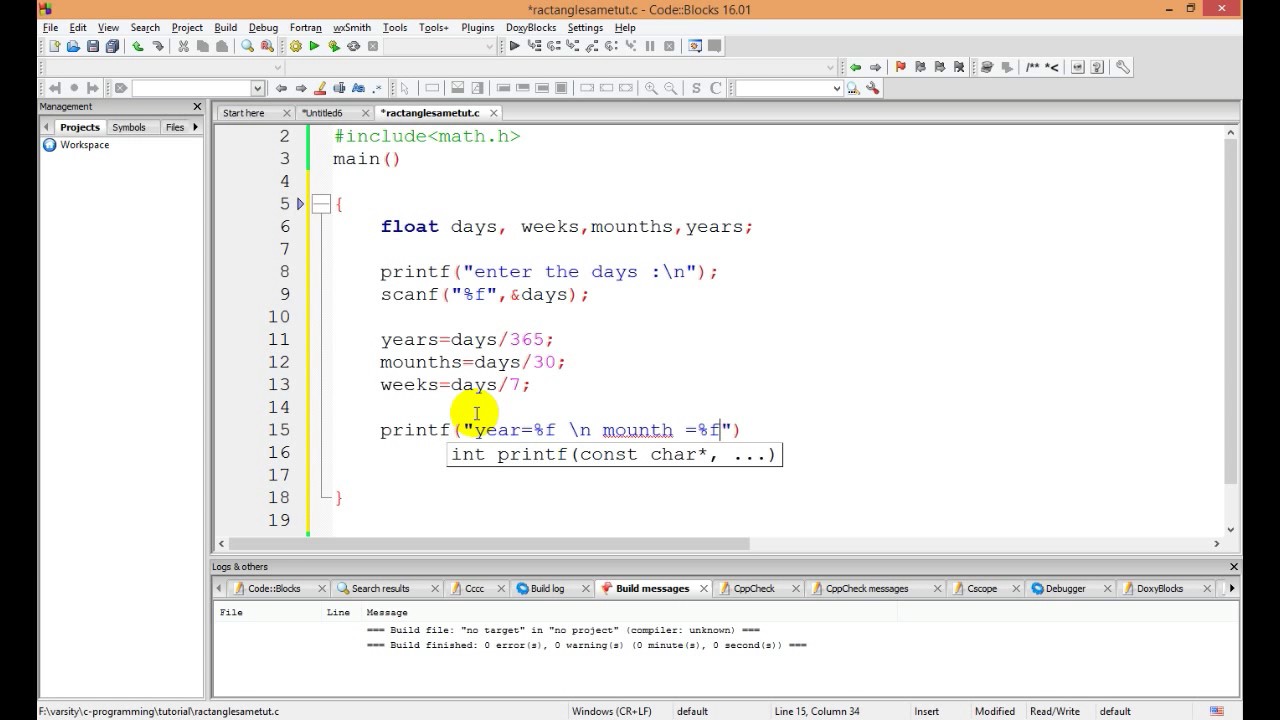Go to previous bookmark flag
The image size is (1280, 720).
click(920, 67)
